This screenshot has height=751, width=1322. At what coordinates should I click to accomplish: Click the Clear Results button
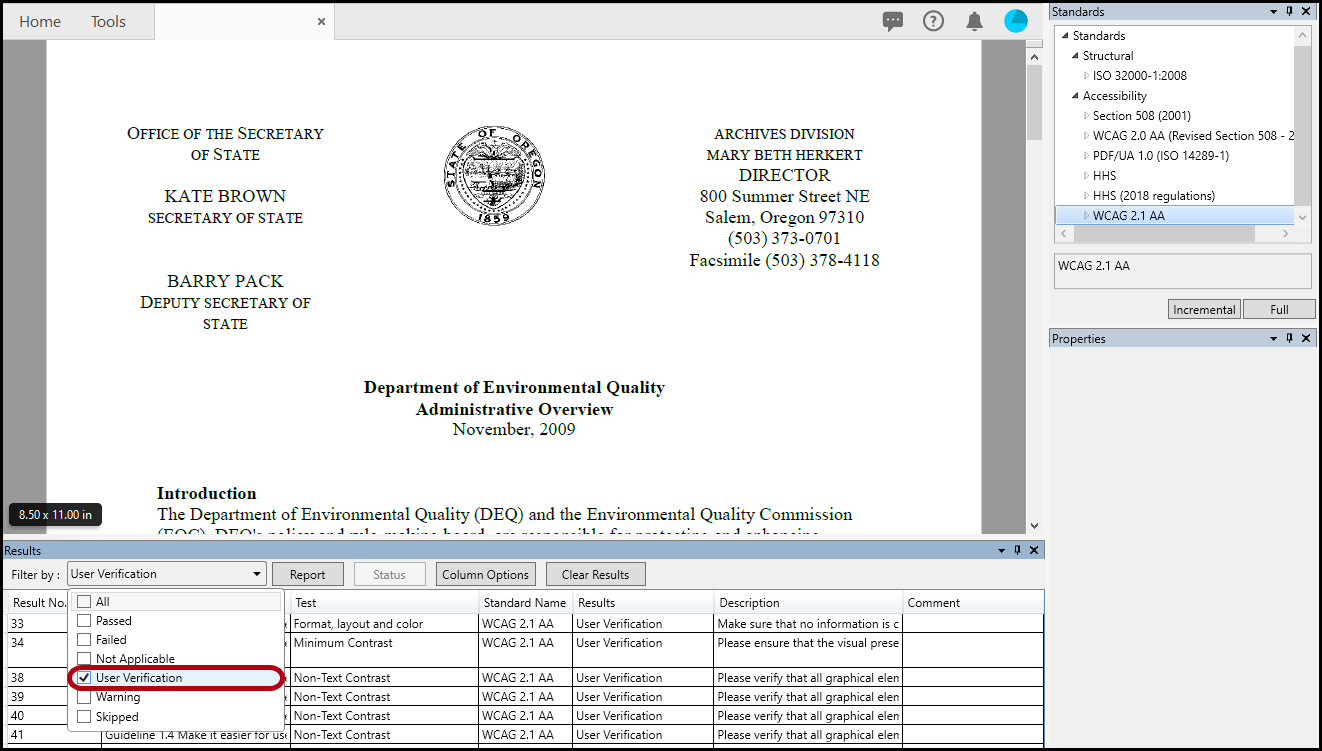pos(595,574)
